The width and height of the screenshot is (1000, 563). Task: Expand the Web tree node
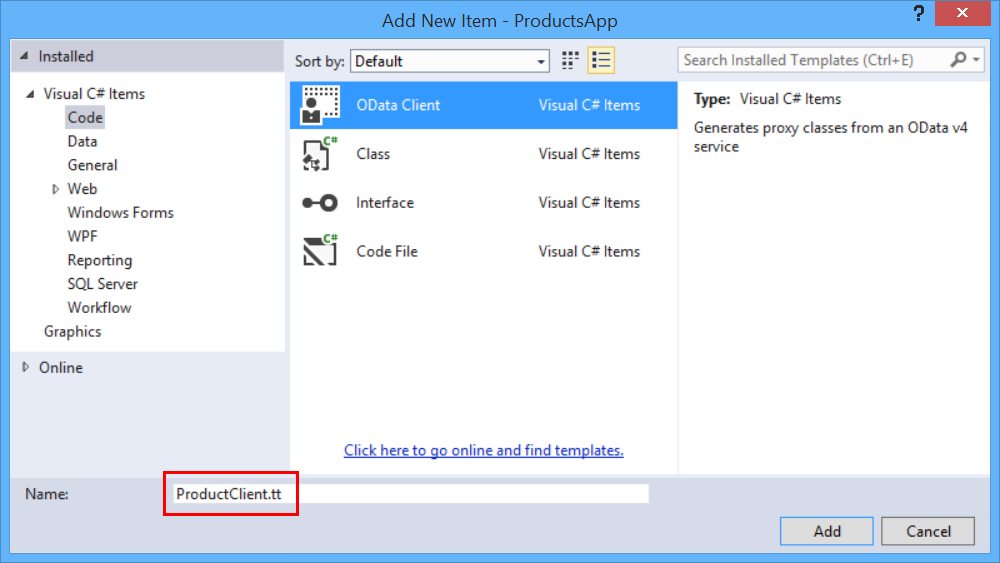55,189
